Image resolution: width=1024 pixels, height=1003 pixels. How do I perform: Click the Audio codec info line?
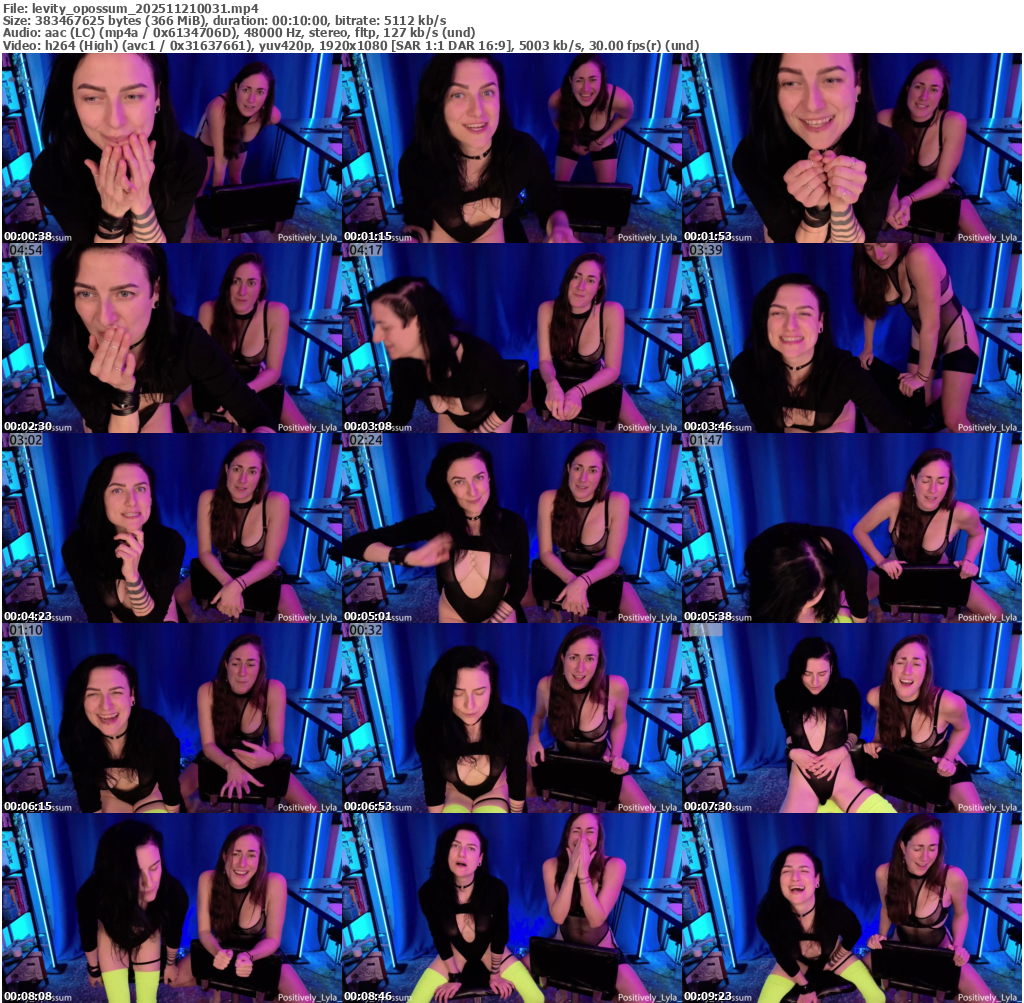click(238, 32)
